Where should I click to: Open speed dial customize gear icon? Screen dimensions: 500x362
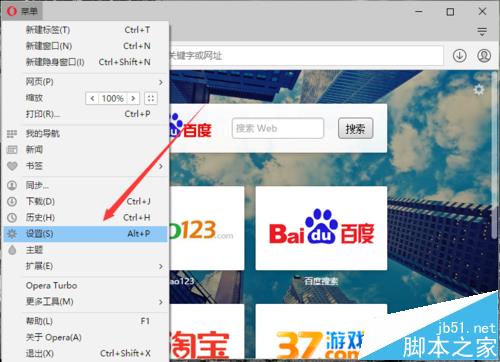coord(479,90)
